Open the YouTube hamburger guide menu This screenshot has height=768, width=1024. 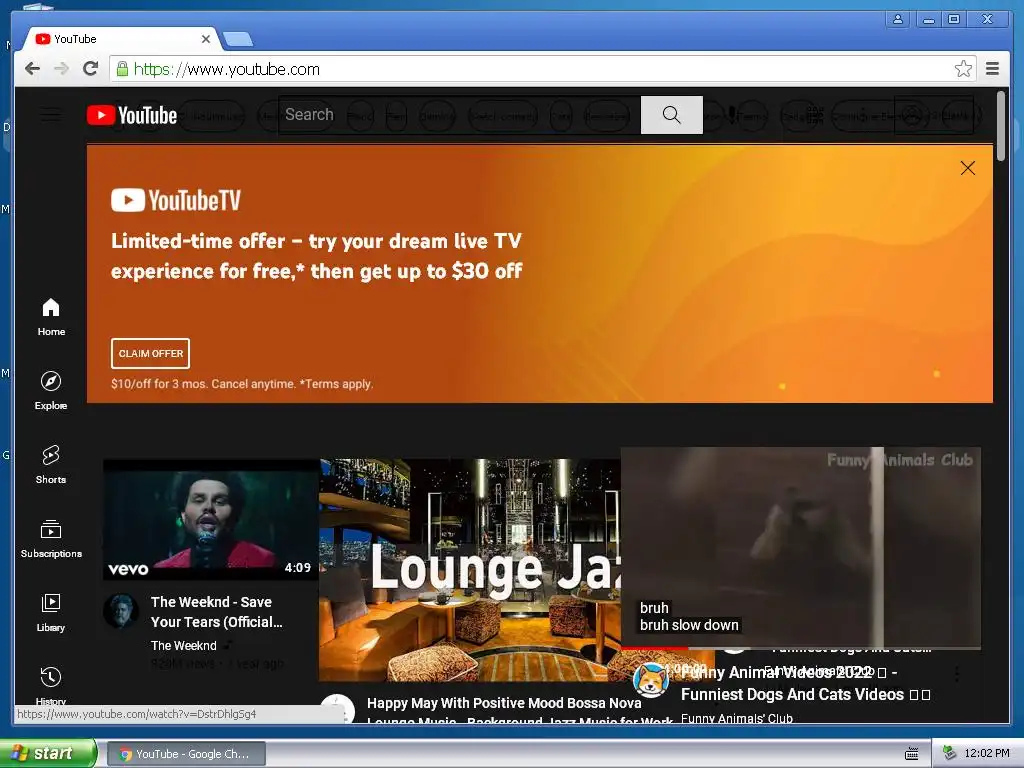click(51, 116)
